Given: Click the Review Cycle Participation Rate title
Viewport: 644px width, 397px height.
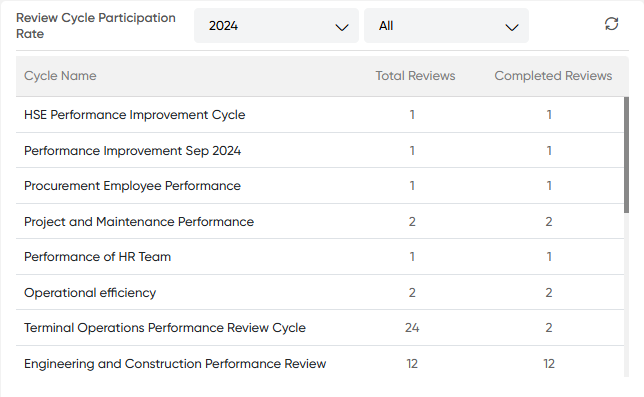Looking at the screenshot, I should pos(96,25).
